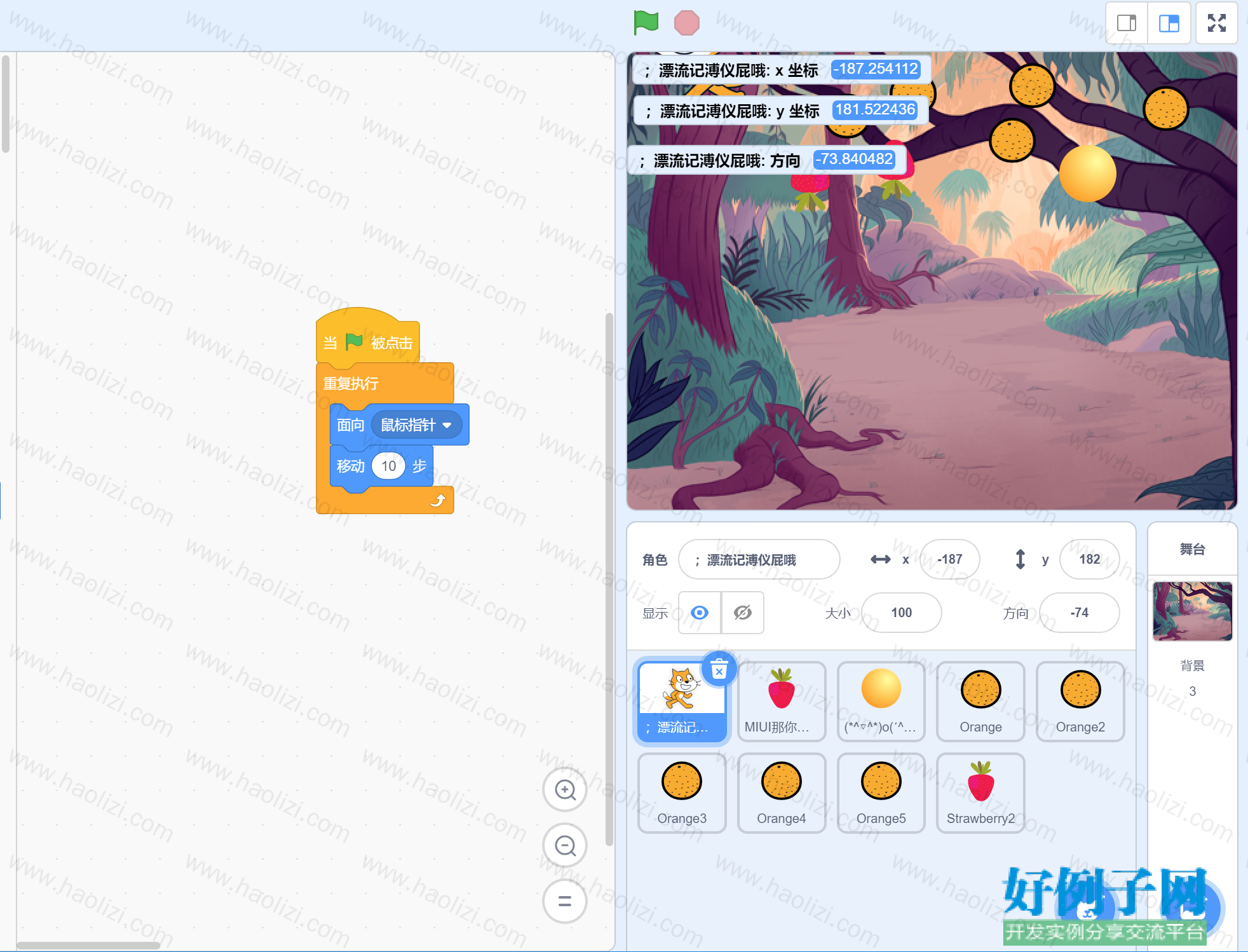Click the steps value 10 in move block

tap(388, 466)
